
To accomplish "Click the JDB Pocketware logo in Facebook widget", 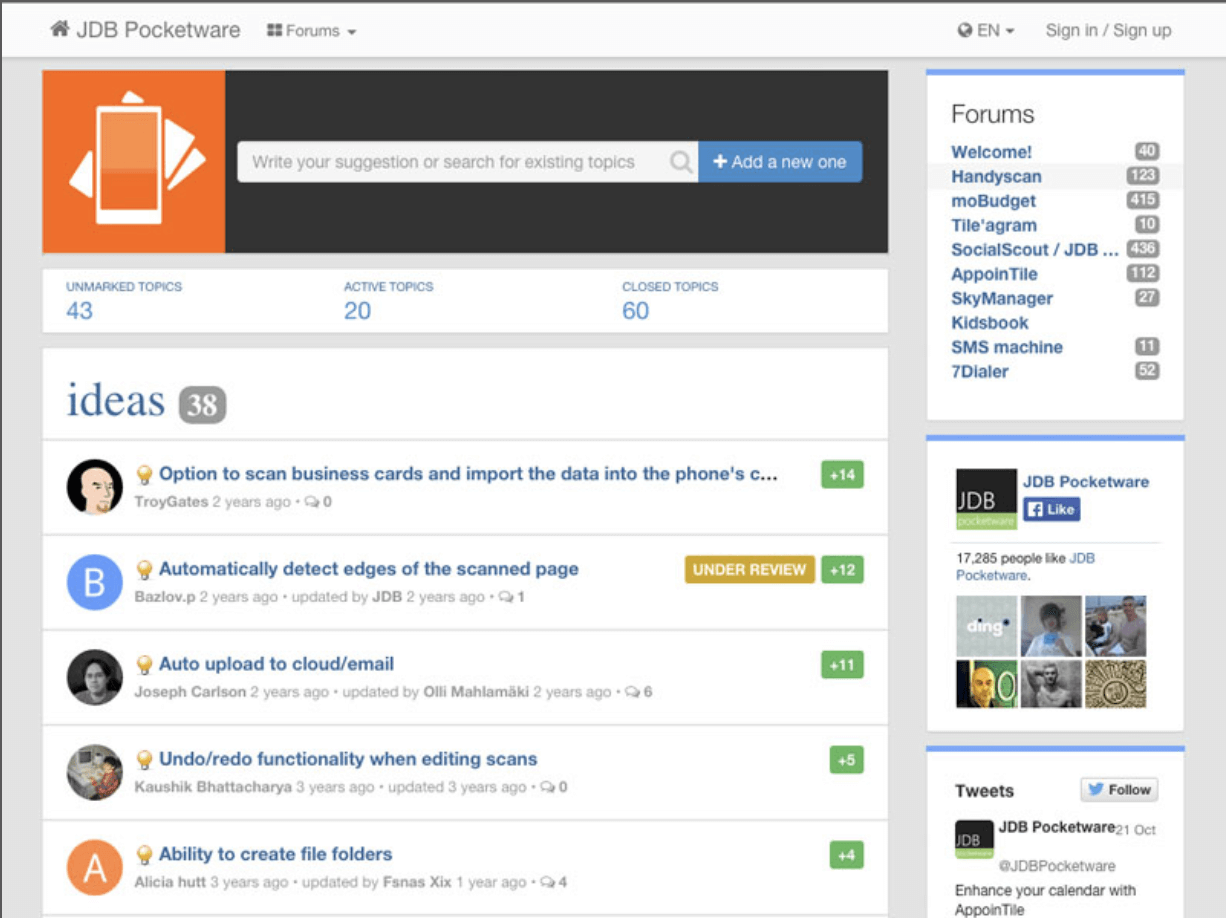I will [986, 499].
